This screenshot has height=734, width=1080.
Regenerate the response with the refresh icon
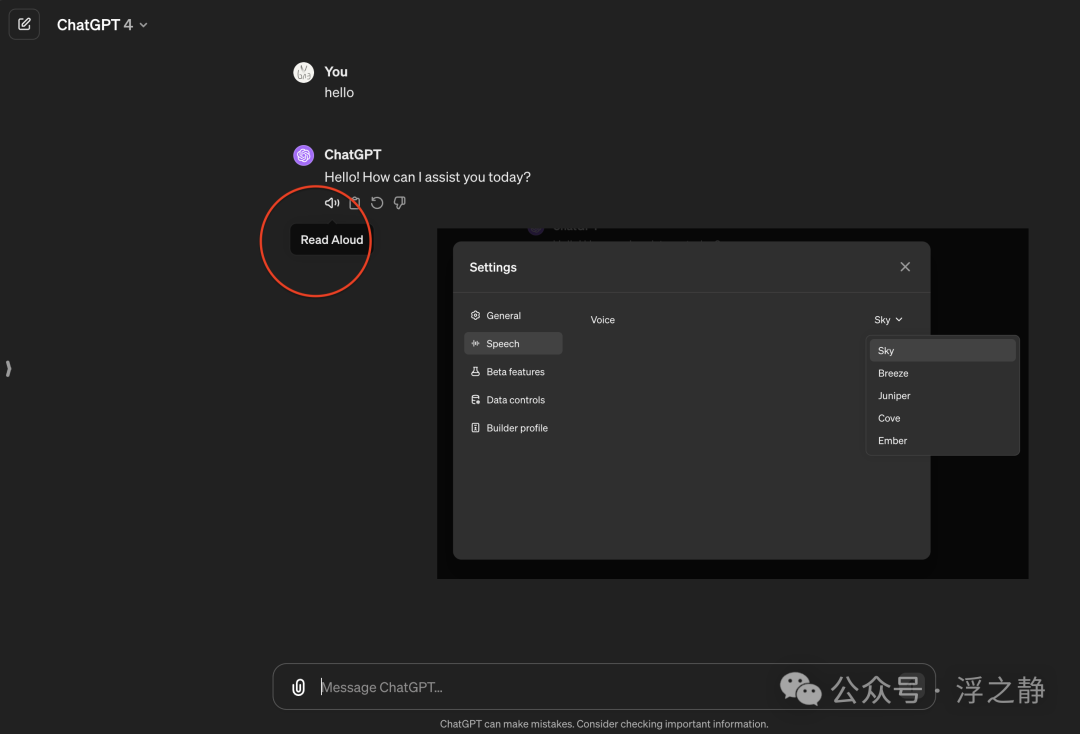point(377,202)
